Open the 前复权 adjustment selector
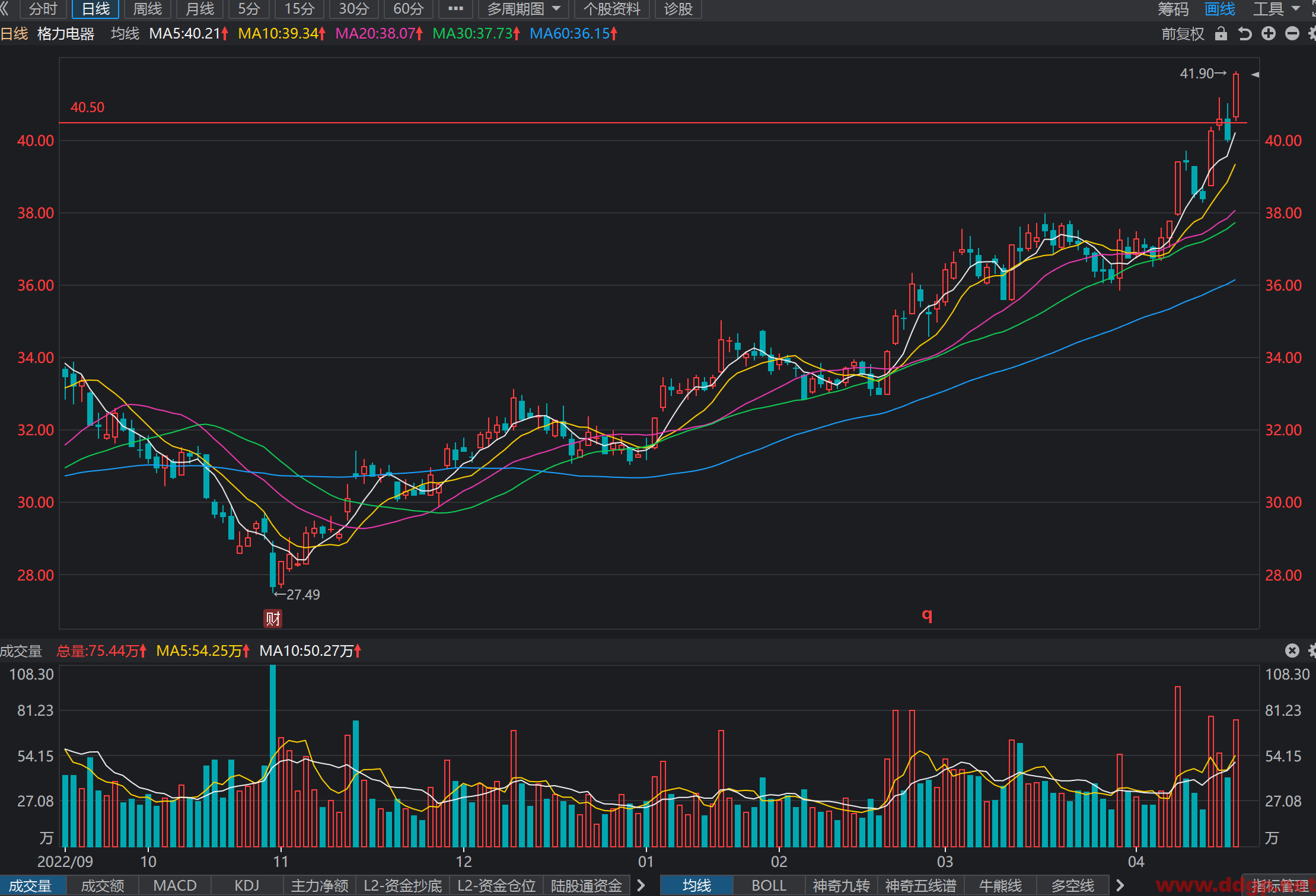The image size is (1316, 896). (x=1183, y=34)
